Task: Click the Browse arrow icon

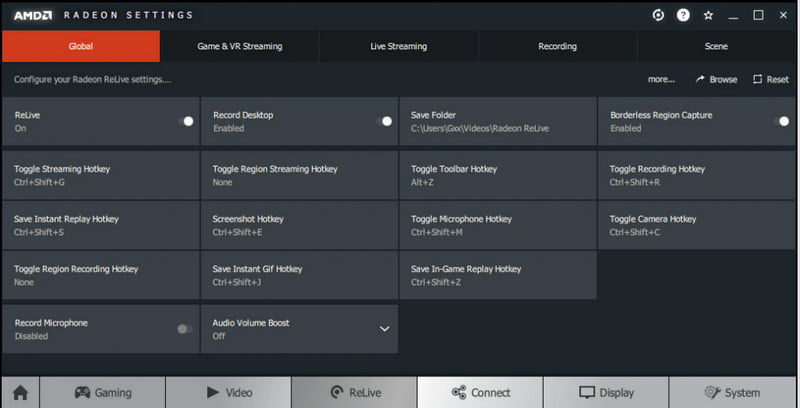Action: coord(700,79)
